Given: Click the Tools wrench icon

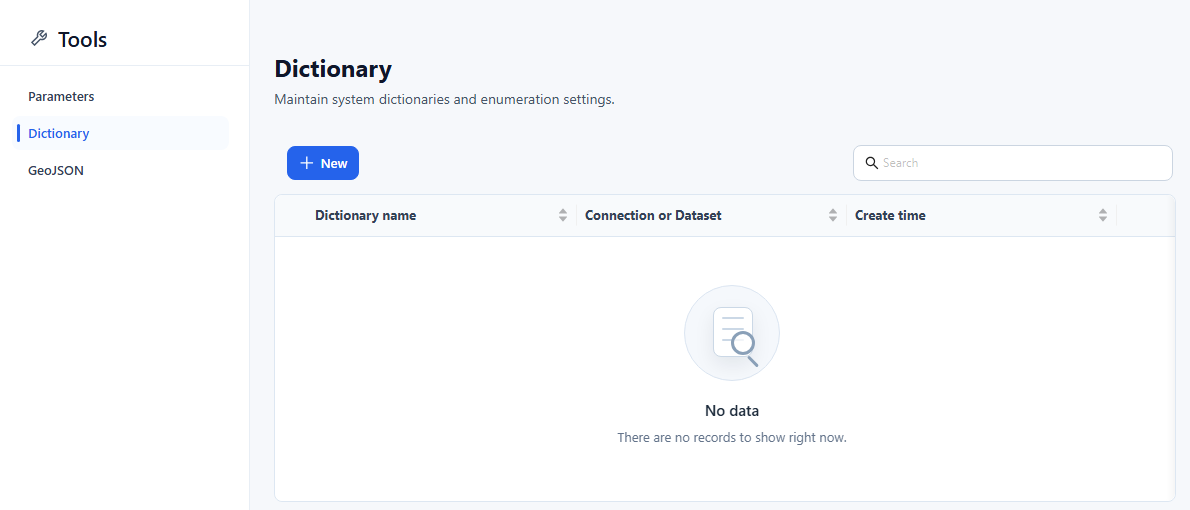Looking at the screenshot, I should point(39,38).
